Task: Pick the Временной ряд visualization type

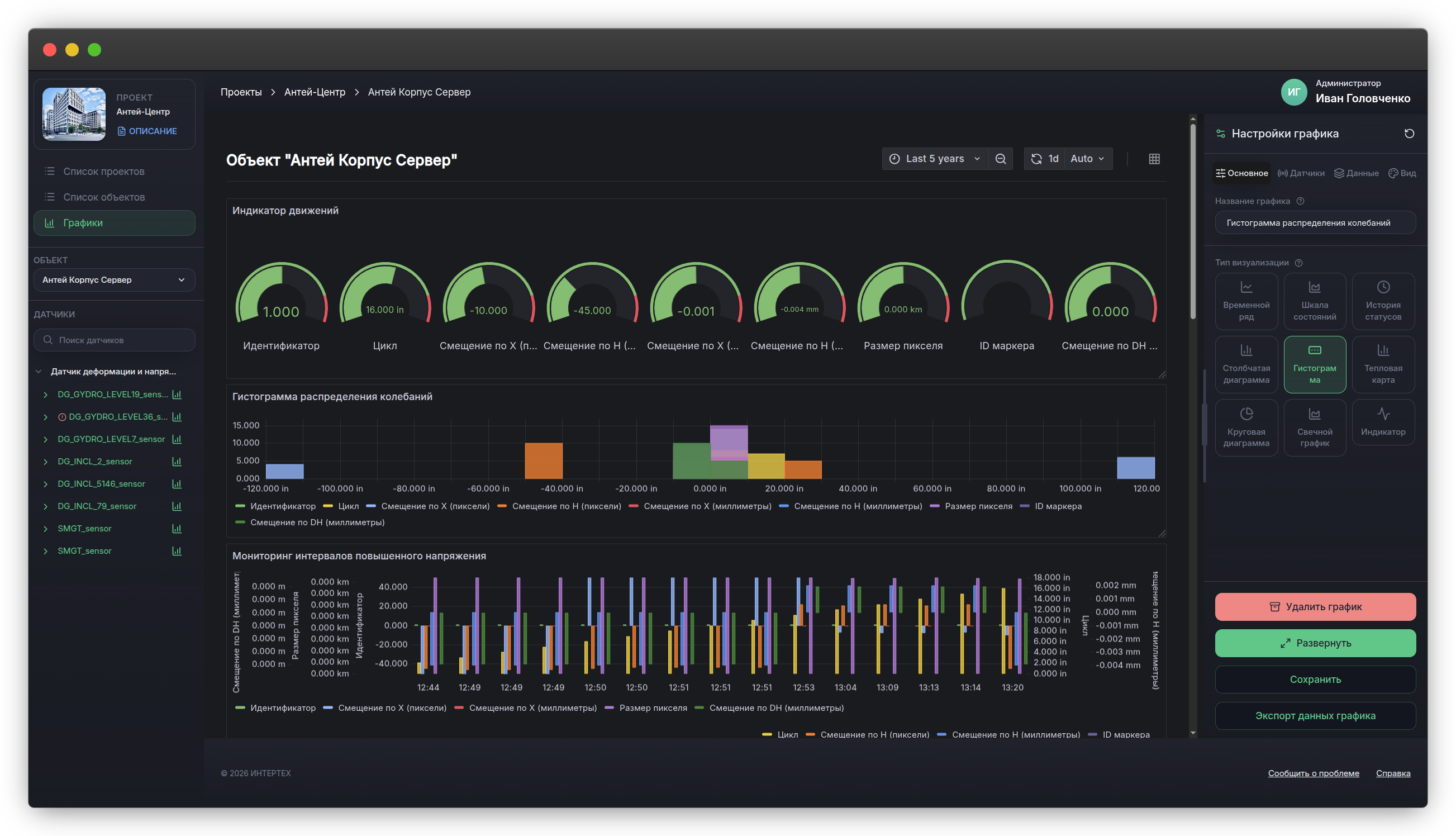Action: pyautogui.click(x=1246, y=301)
